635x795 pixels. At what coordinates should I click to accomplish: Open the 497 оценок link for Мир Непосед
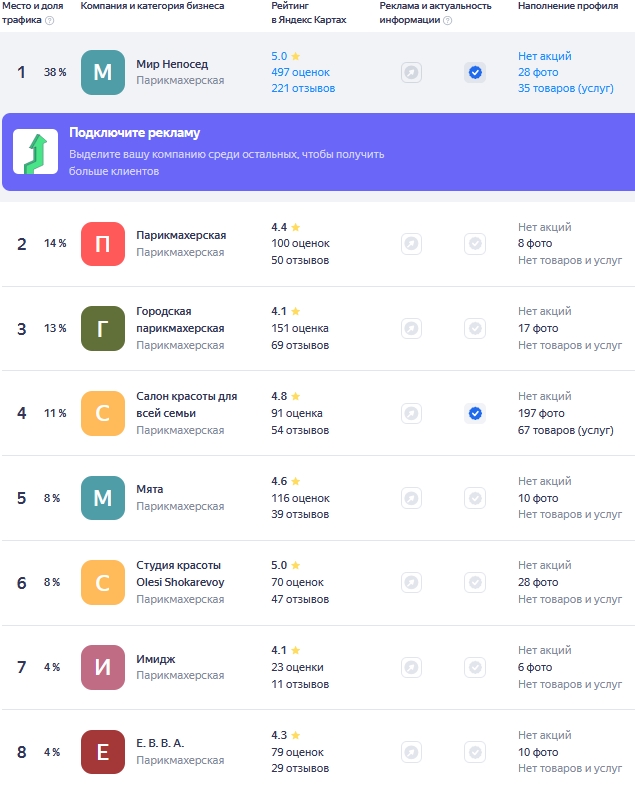(300, 73)
